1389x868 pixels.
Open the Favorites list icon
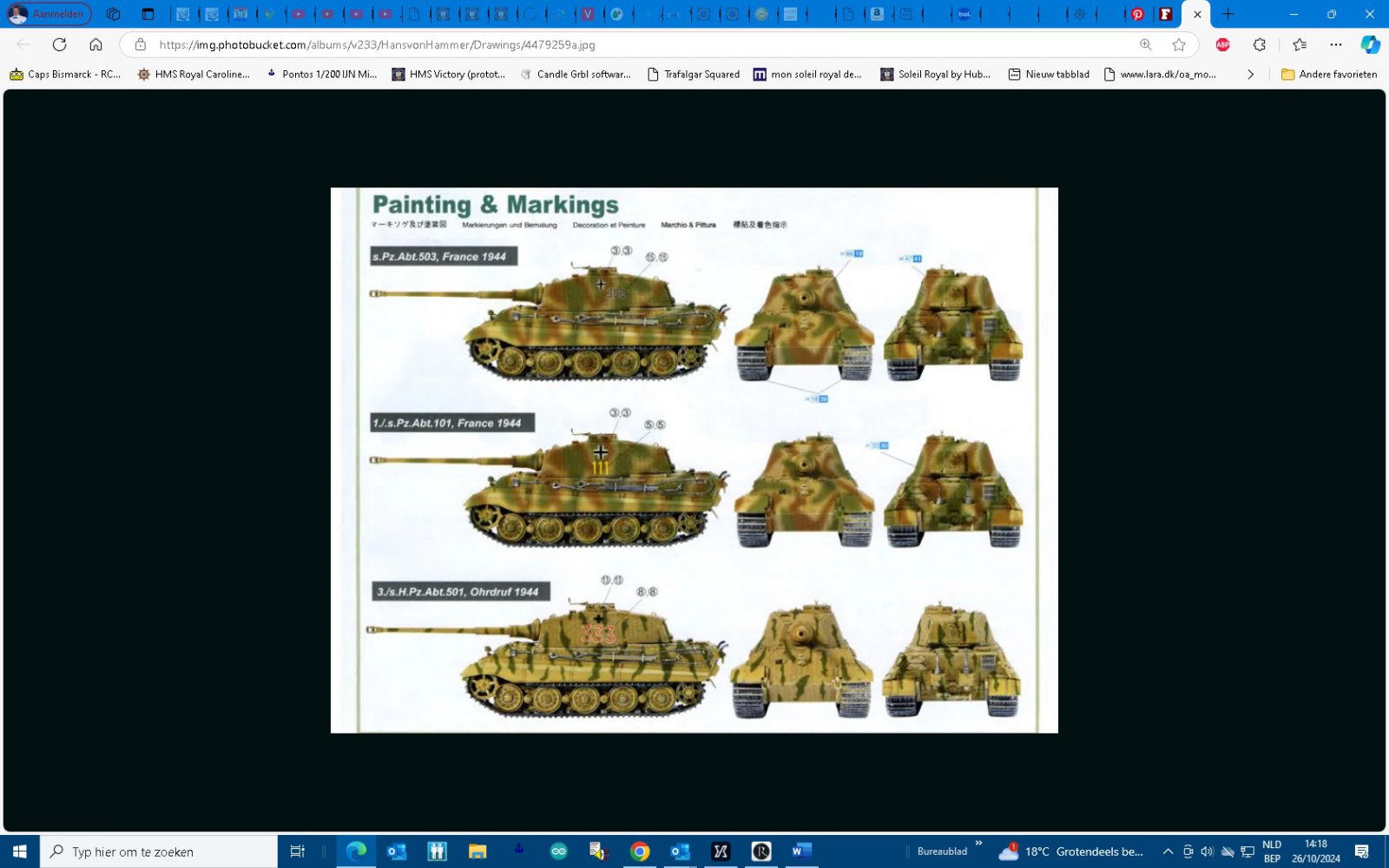(1299, 44)
